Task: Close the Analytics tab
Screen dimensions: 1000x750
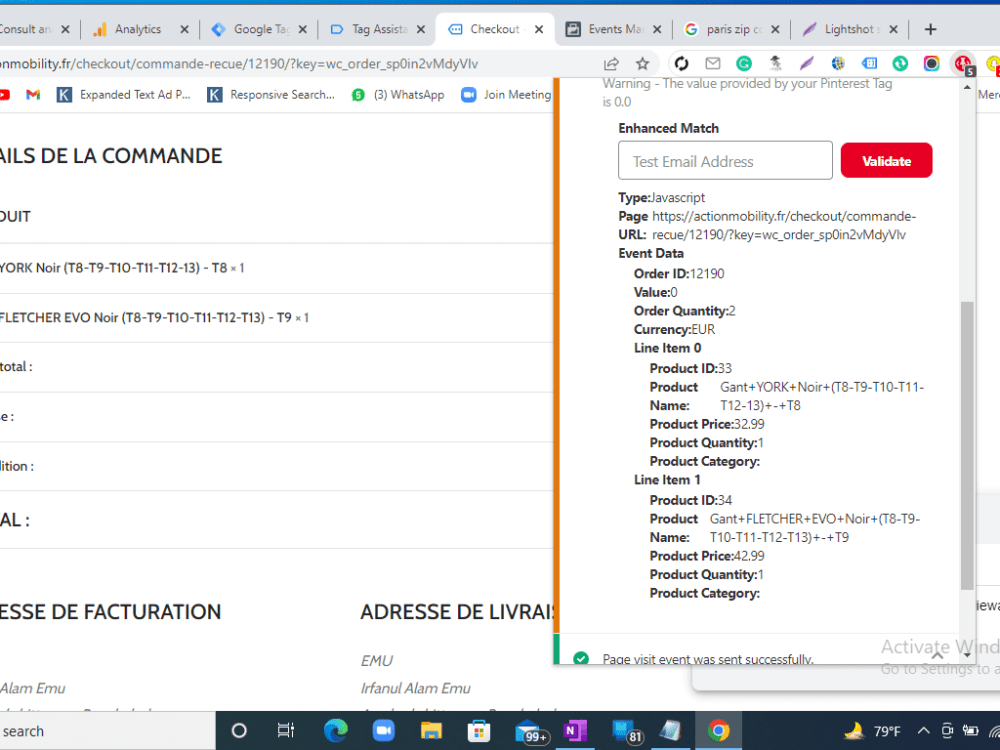Action: coord(184,29)
